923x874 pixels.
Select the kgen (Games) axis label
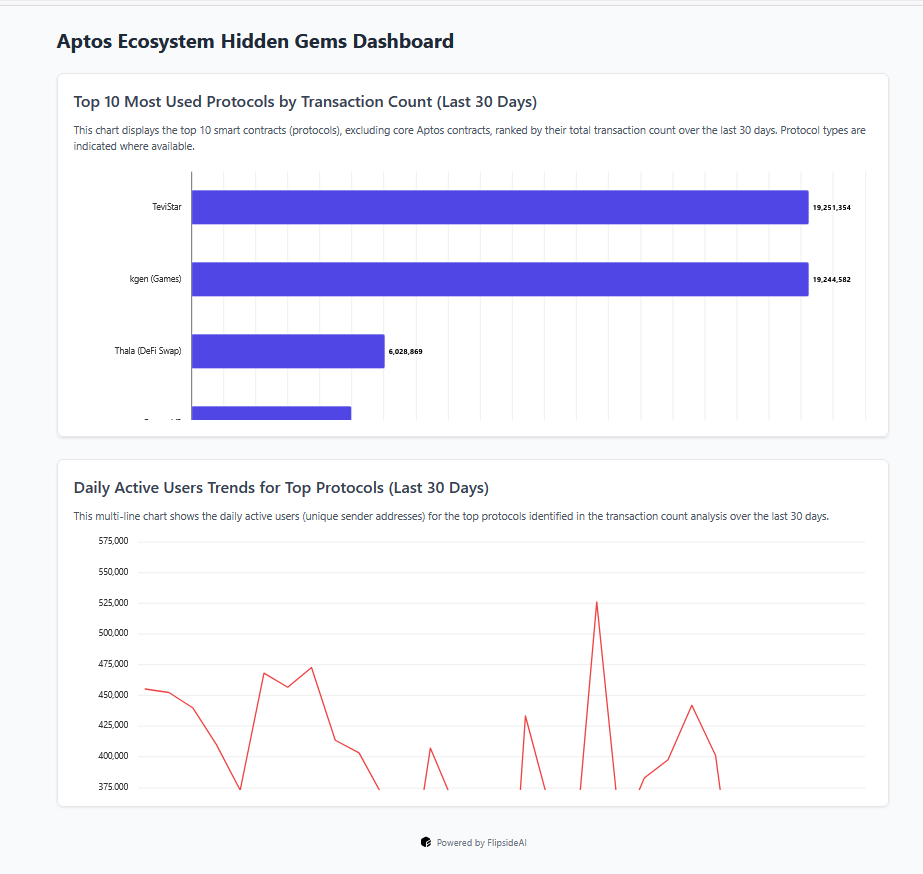tap(155, 279)
